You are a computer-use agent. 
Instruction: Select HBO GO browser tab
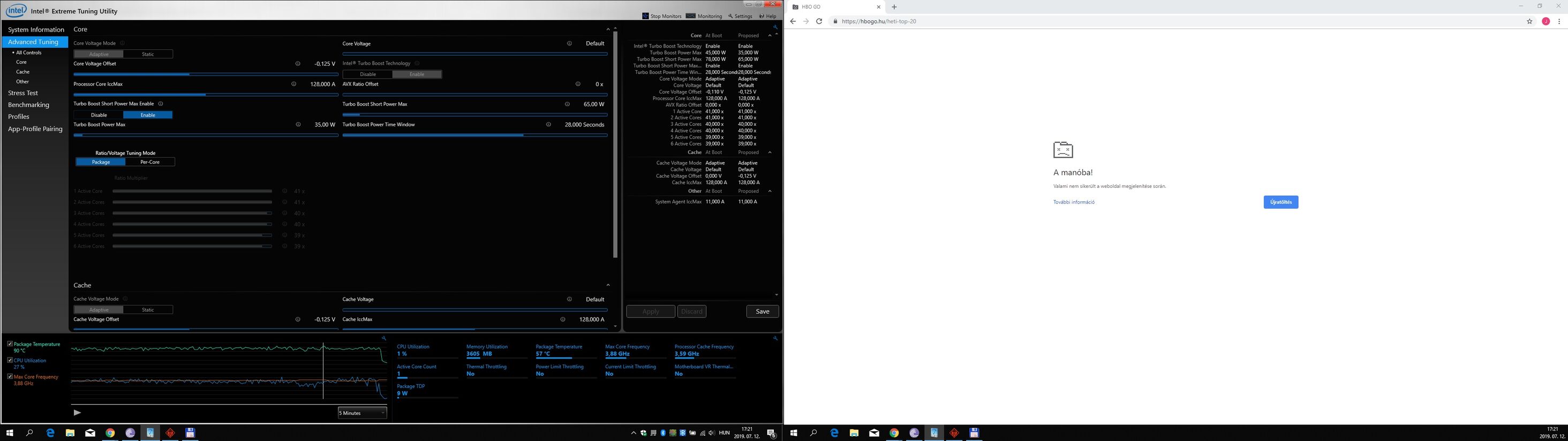pos(837,7)
